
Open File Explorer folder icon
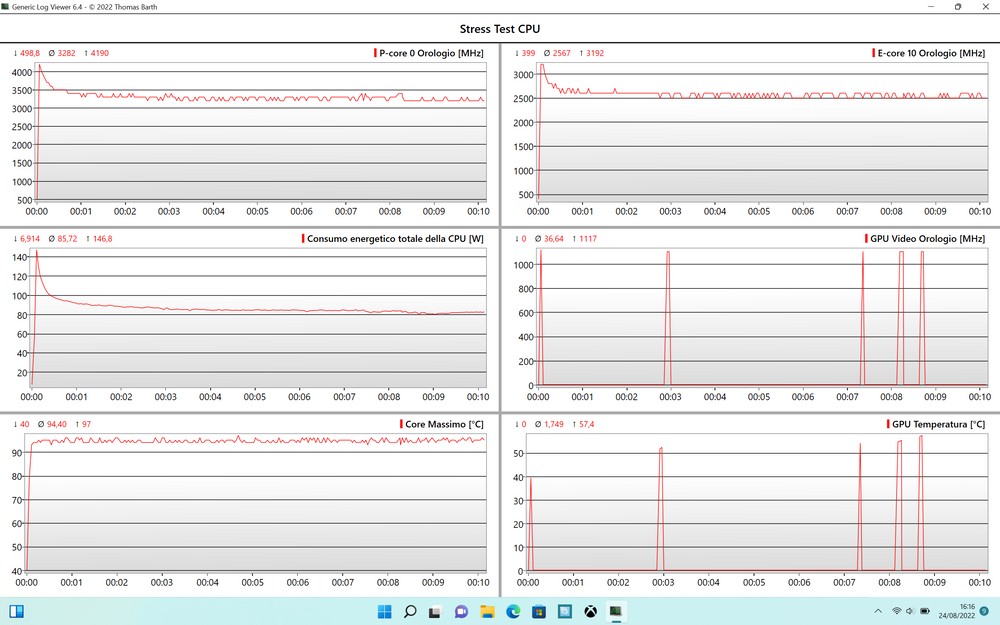pos(488,611)
